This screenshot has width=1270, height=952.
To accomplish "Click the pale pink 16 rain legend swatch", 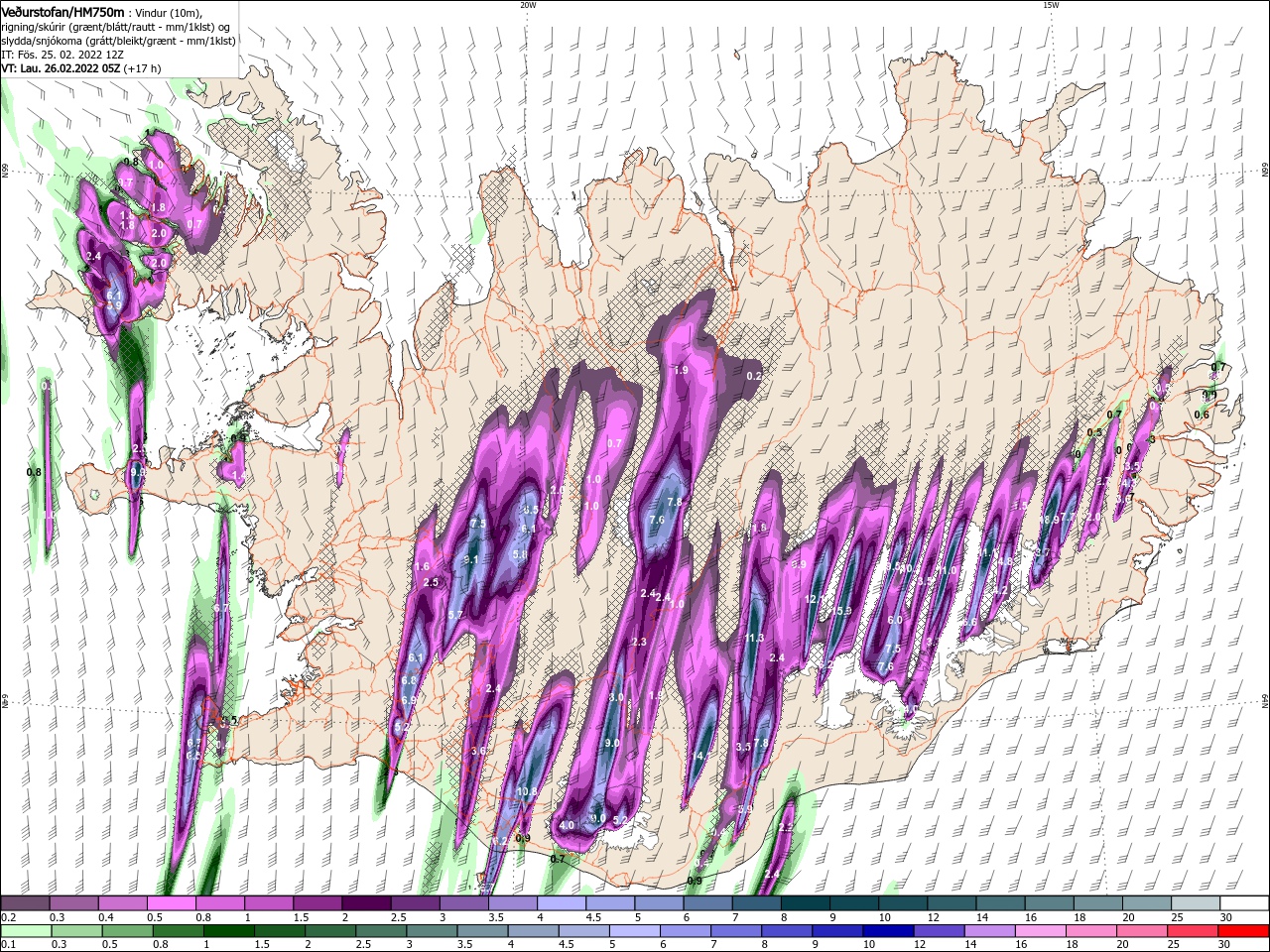I will (x=1040, y=931).
